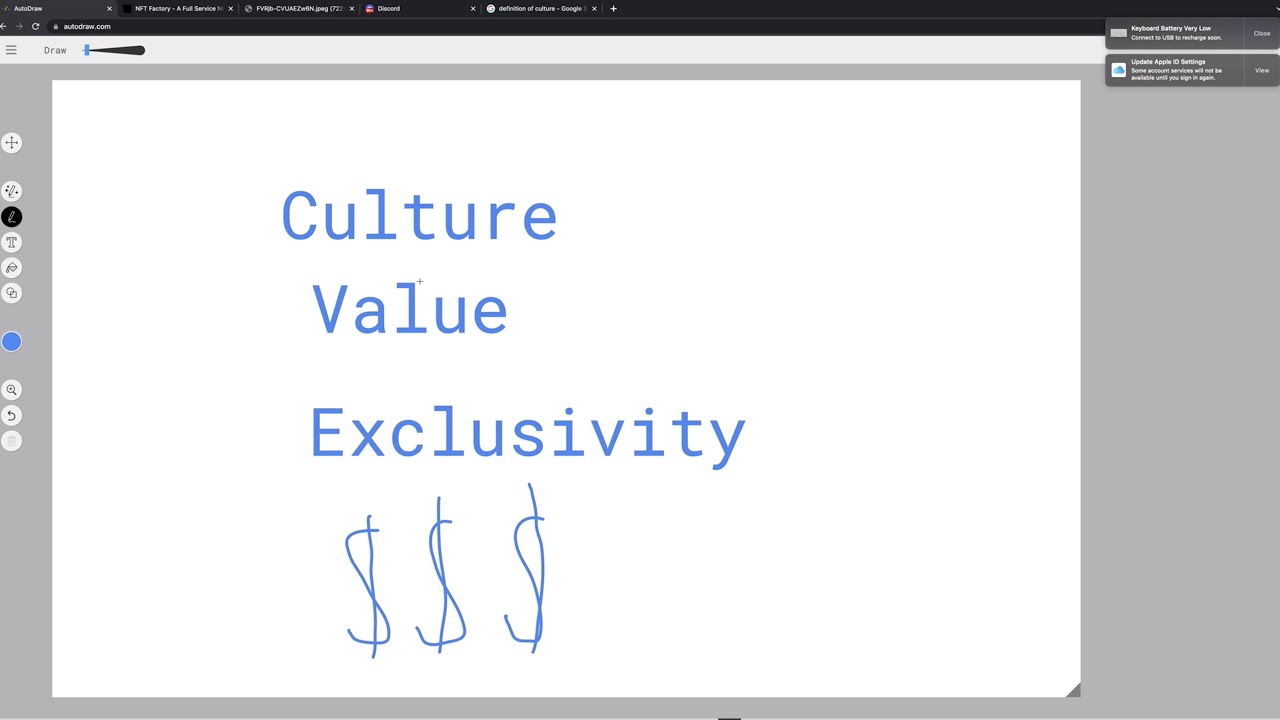Switch to the definition of culture Google tab
Viewport: 1280px width, 720px height.
click(x=541, y=8)
